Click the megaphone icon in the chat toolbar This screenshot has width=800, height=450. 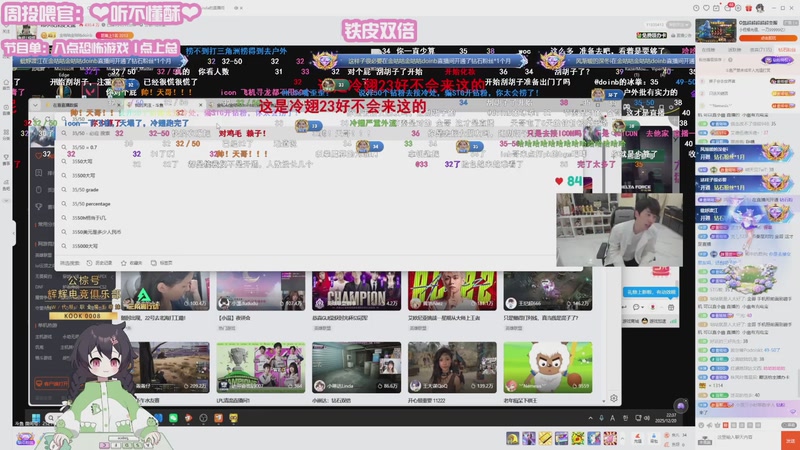click(x=710, y=426)
